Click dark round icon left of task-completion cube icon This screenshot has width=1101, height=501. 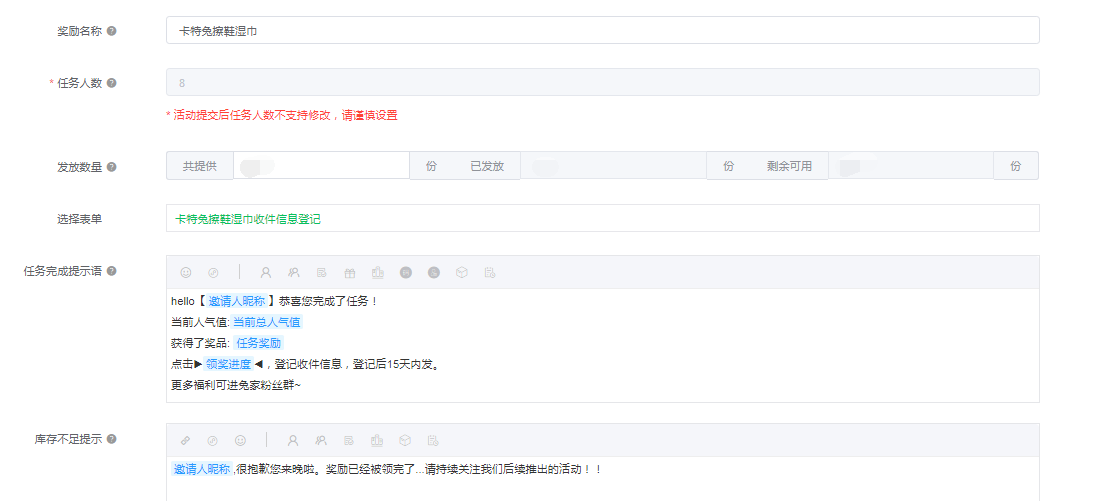434,272
